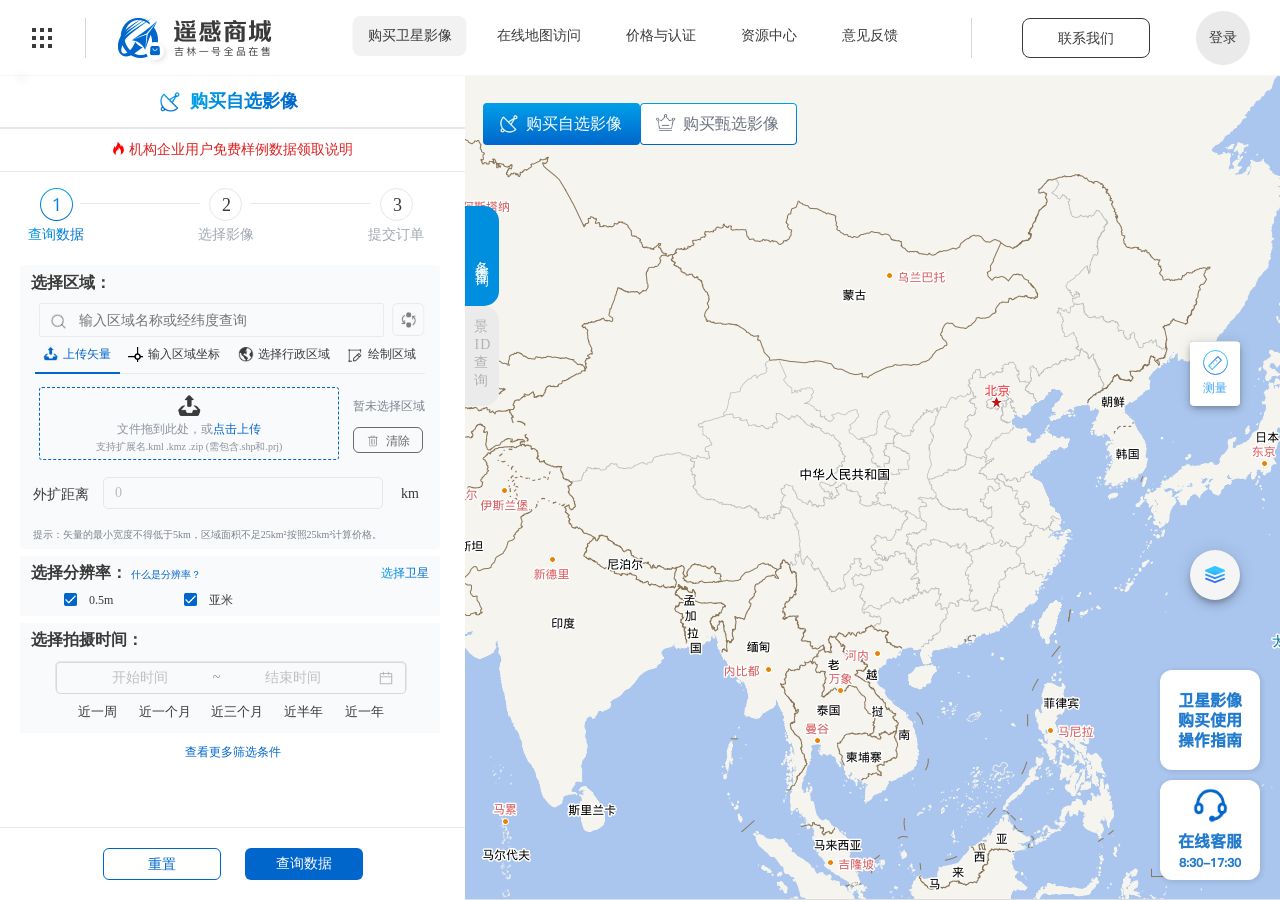Toggle the 亚米 resolution checkbox
The height and width of the screenshot is (900, 1280).
point(190,600)
